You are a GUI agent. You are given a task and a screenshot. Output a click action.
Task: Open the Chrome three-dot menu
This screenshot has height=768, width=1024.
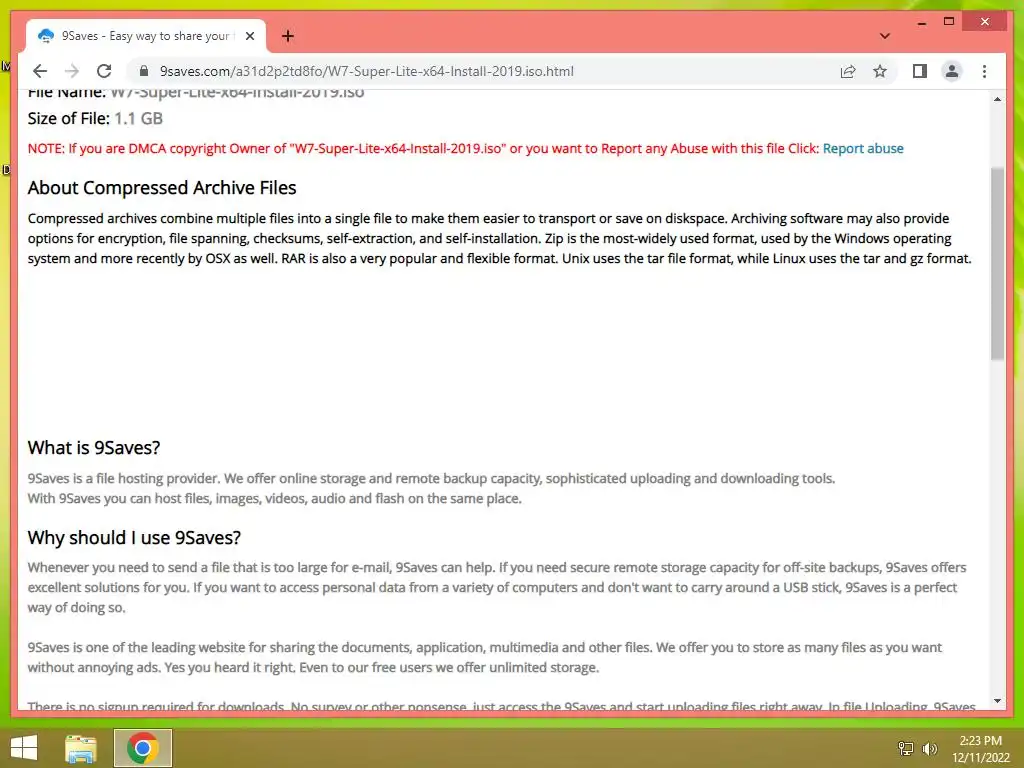point(984,71)
